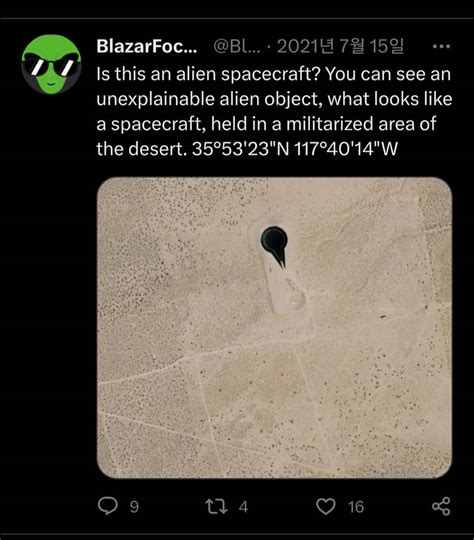
Task: Click the 'Is this an alien spacecraft?' sentence
Action: [208, 74]
